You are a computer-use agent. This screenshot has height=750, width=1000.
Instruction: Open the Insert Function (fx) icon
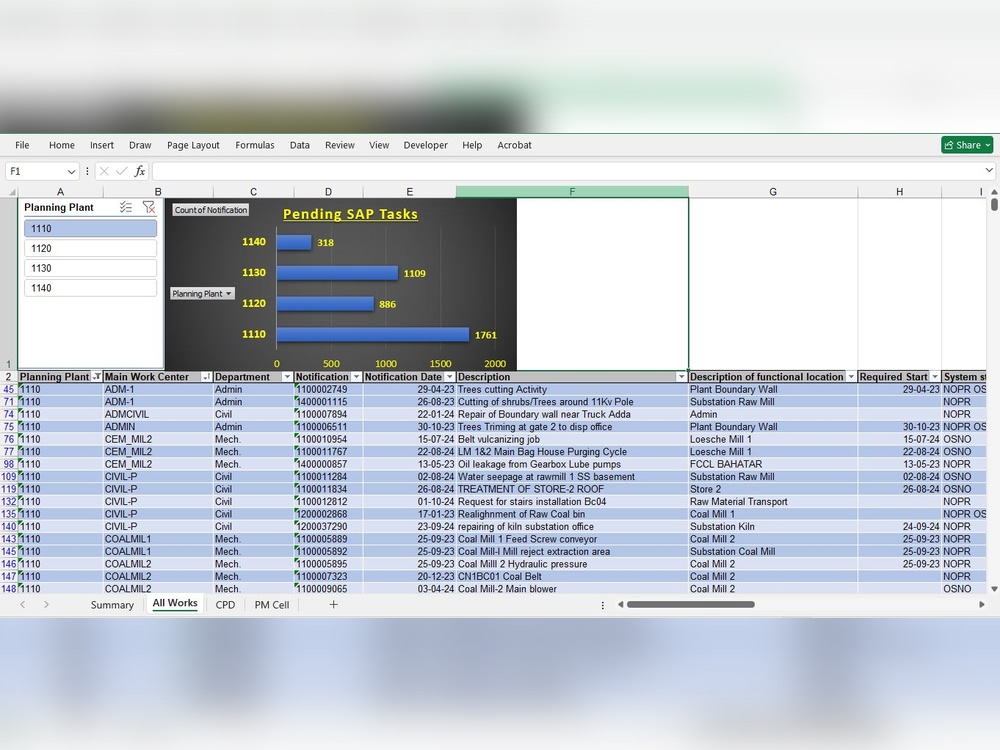(x=139, y=171)
